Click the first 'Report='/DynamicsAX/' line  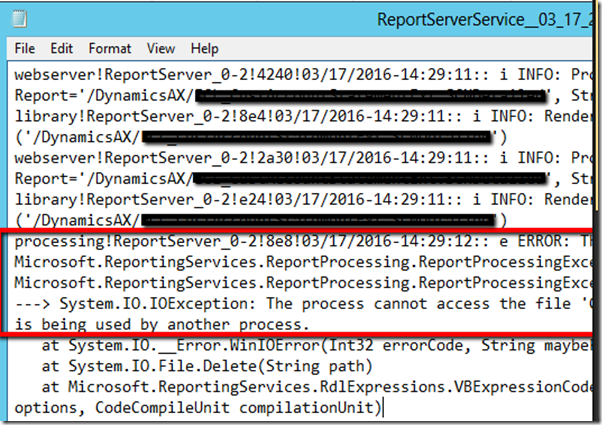[303, 95]
